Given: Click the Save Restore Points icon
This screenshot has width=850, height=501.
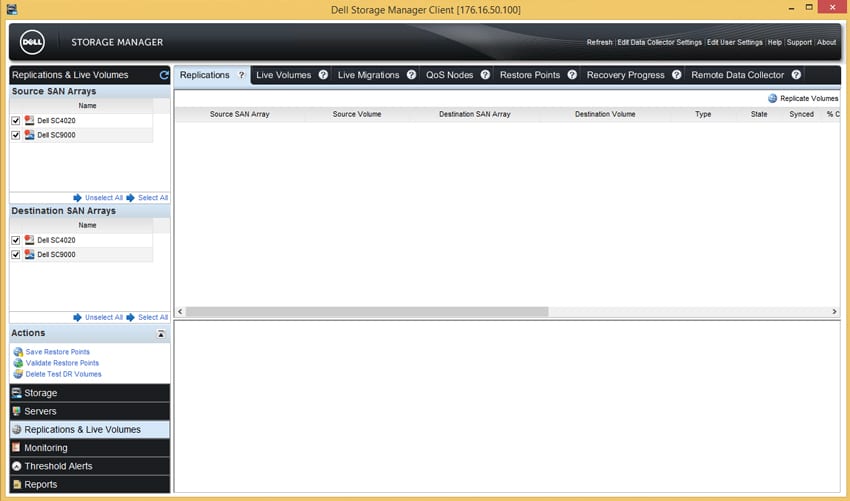Looking at the screenshot, I should (18, 352).
